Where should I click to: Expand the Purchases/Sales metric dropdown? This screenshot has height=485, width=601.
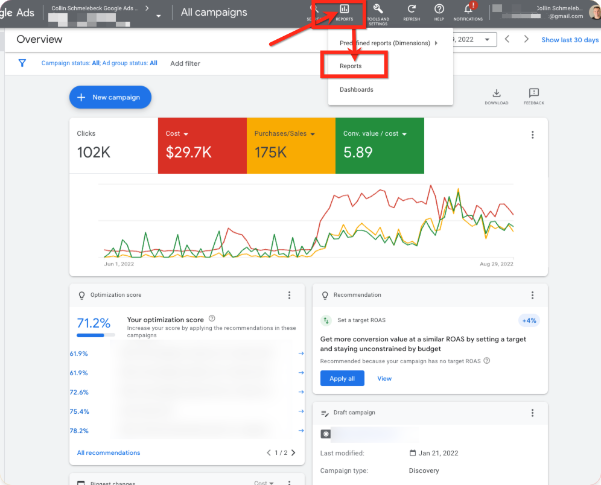312,134
